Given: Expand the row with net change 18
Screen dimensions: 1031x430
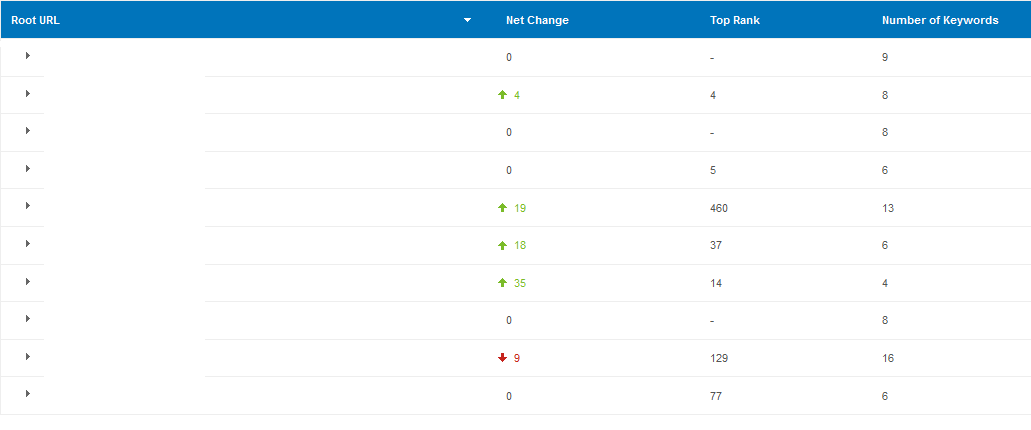Looking at the screenshot, I should coord(28,244).
